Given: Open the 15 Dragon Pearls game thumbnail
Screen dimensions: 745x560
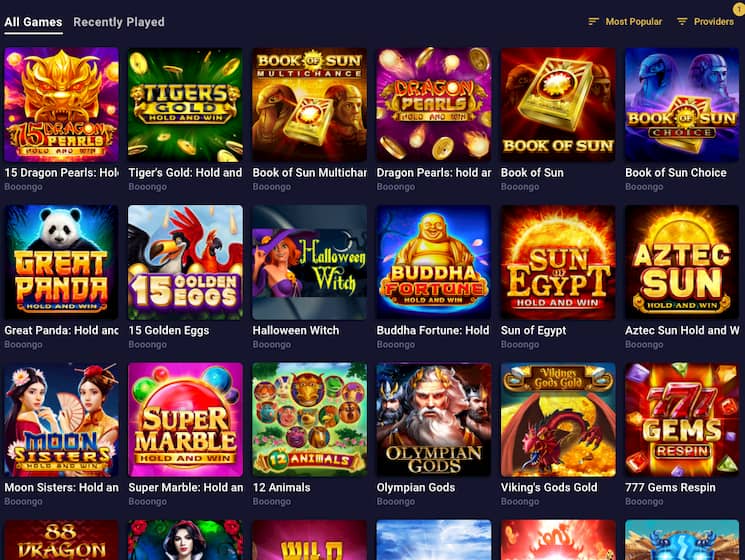Looking at the screenshot, I should point(61,104).
